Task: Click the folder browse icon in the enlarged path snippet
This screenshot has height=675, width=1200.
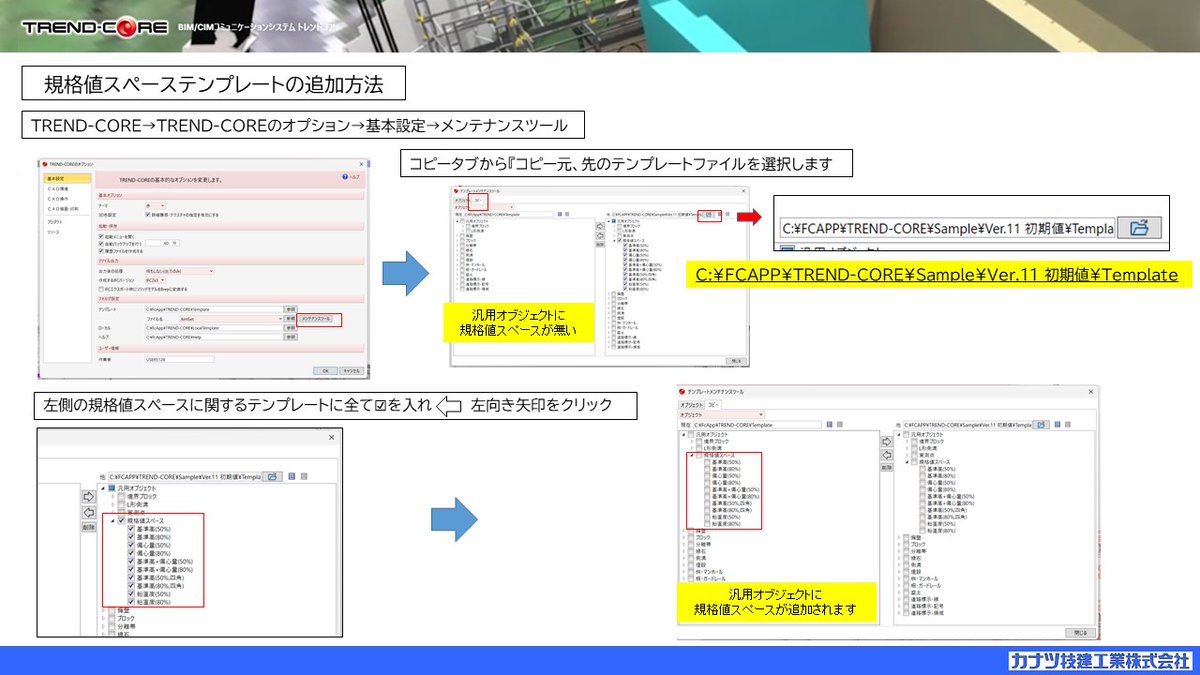Action: coord(1139,227)
